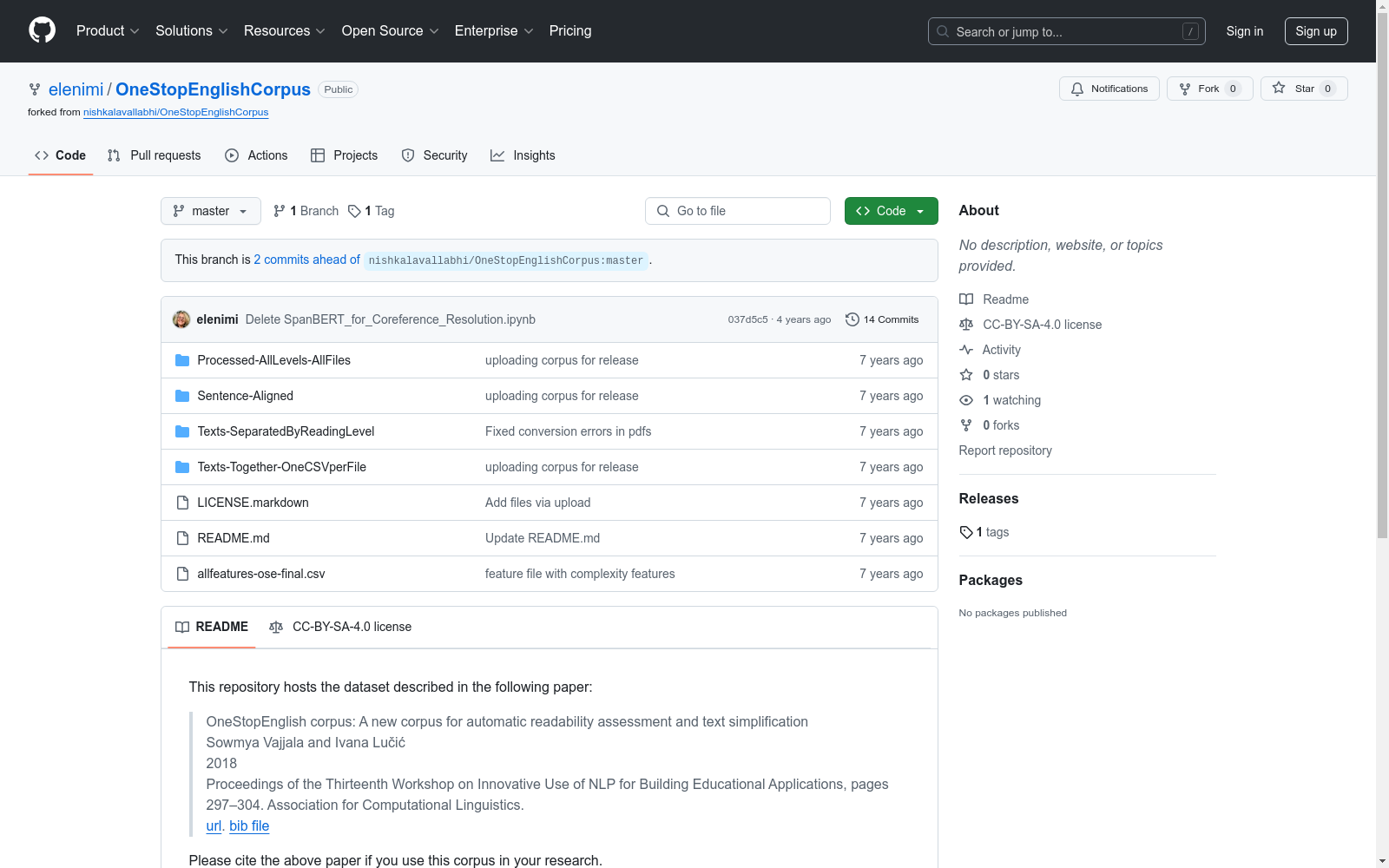Switch to the Actions tab
The height and width of the screenshot is (868, 1389).
point(256,155)
